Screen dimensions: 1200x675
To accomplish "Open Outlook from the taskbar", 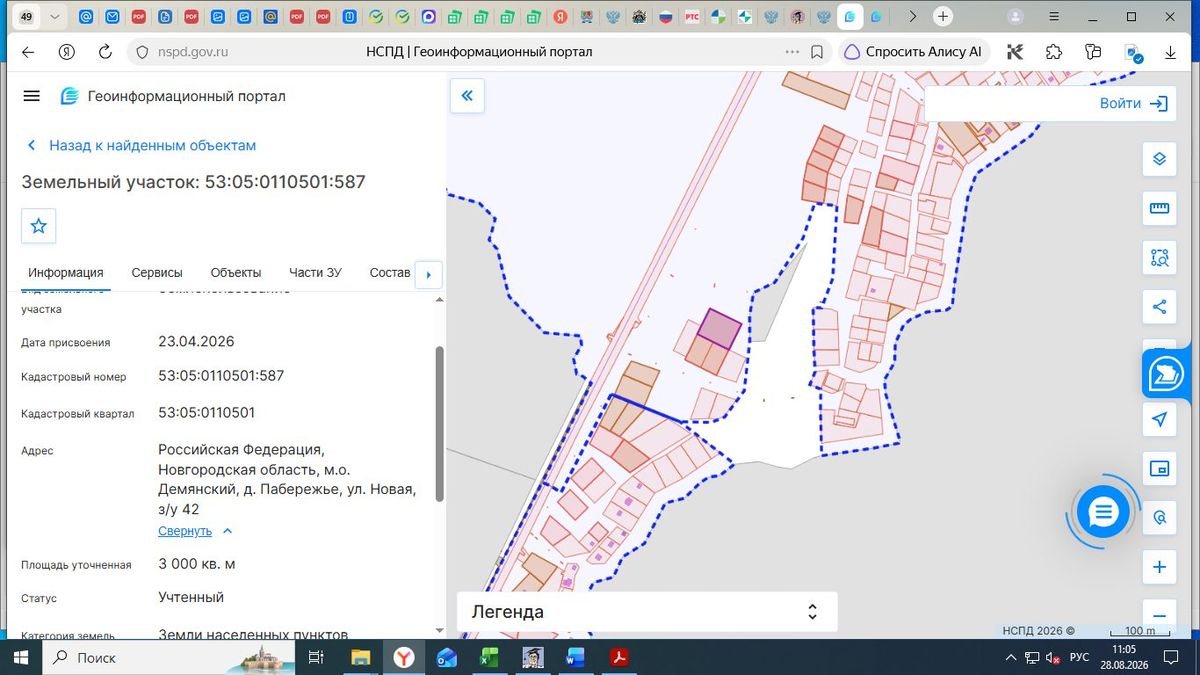I will point(447,658).
